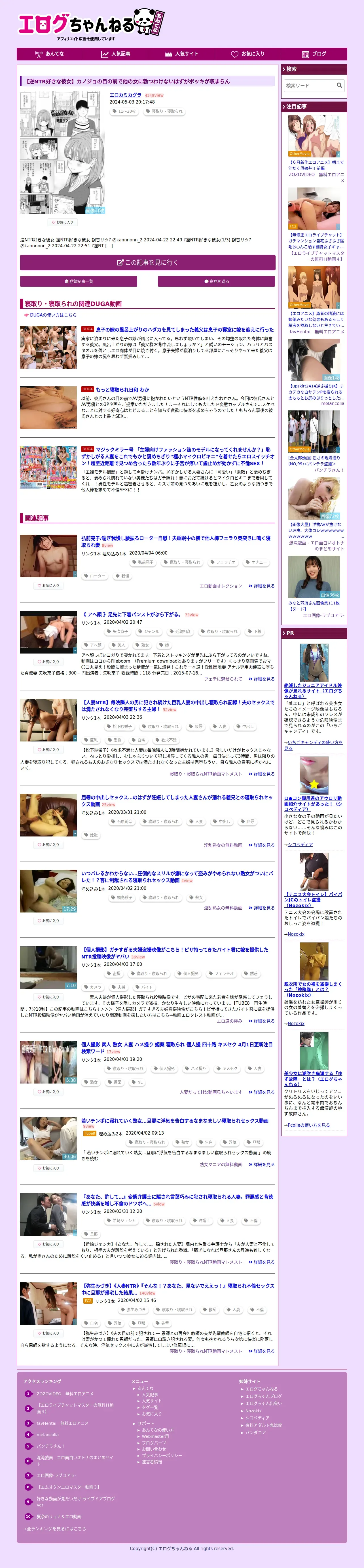Toggle お気に入り for the 2024/04/04 06:00 article
Image resolution: width=364 pixels, height=1568 pixels.
(x=48, y=585)
